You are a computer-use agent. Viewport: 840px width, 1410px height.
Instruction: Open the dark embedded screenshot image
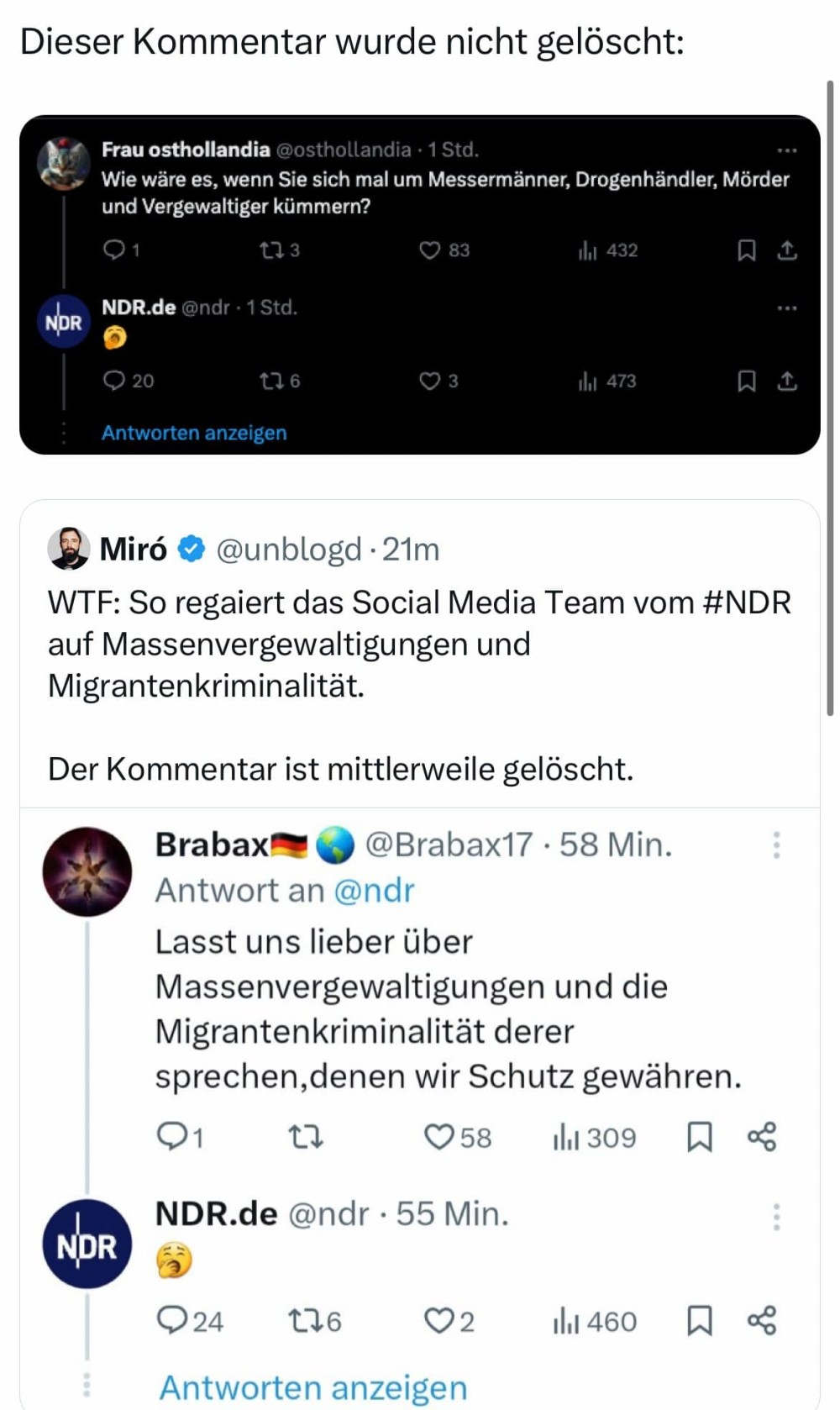click(420, 286)
